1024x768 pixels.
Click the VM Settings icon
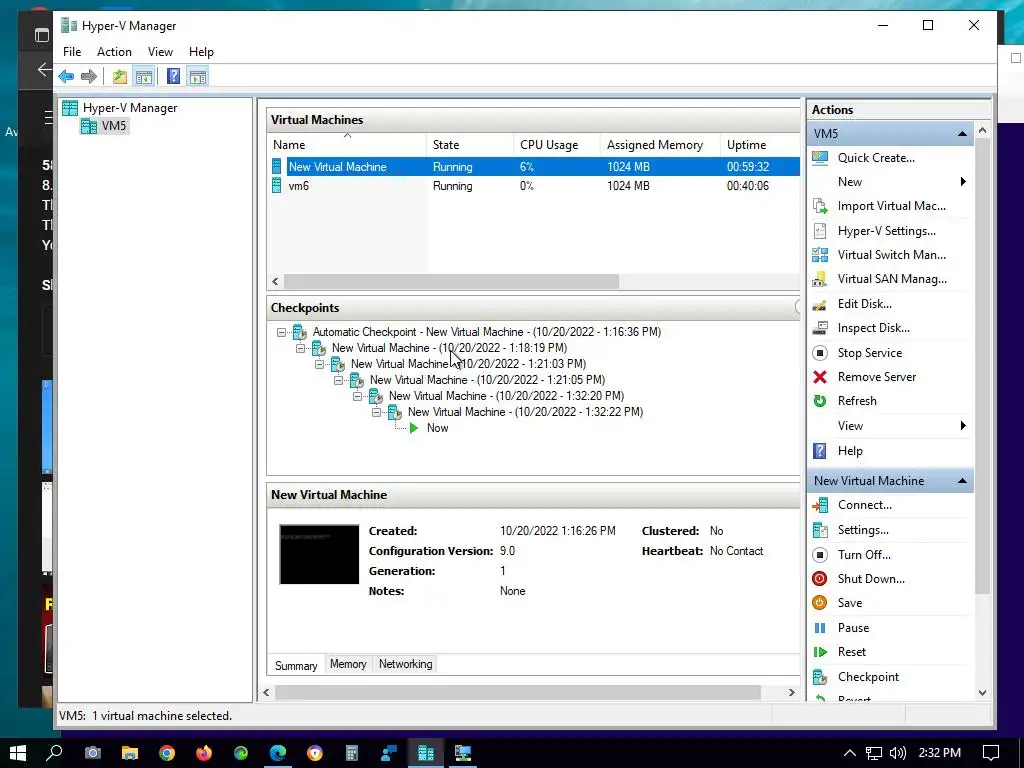(x=820, y=530)
